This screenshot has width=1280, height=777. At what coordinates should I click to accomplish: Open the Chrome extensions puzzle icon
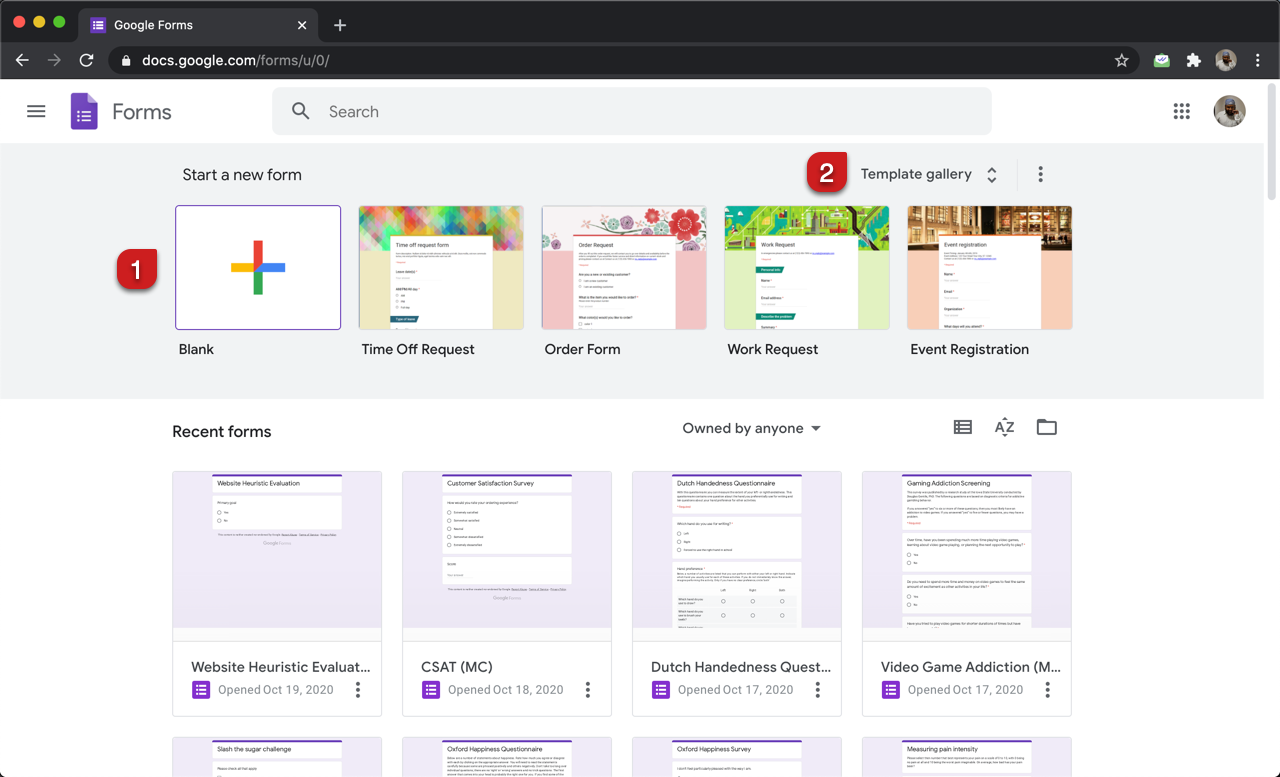[x=1193, y=60]
